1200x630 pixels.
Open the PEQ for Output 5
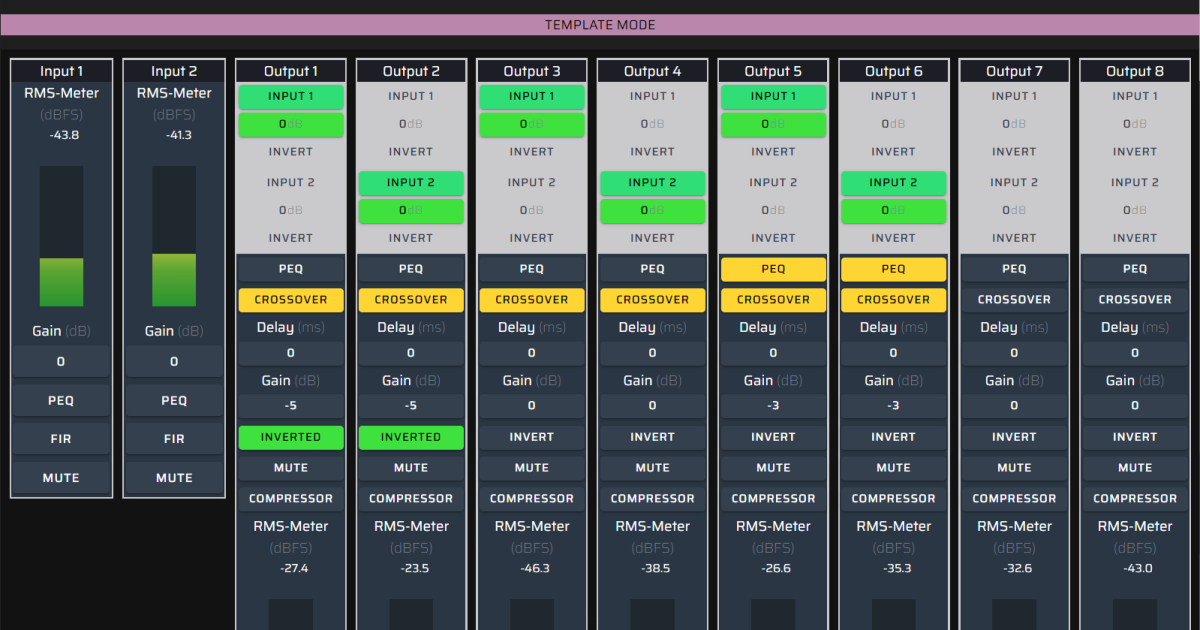pyautogui.click(x=773, y=269)
